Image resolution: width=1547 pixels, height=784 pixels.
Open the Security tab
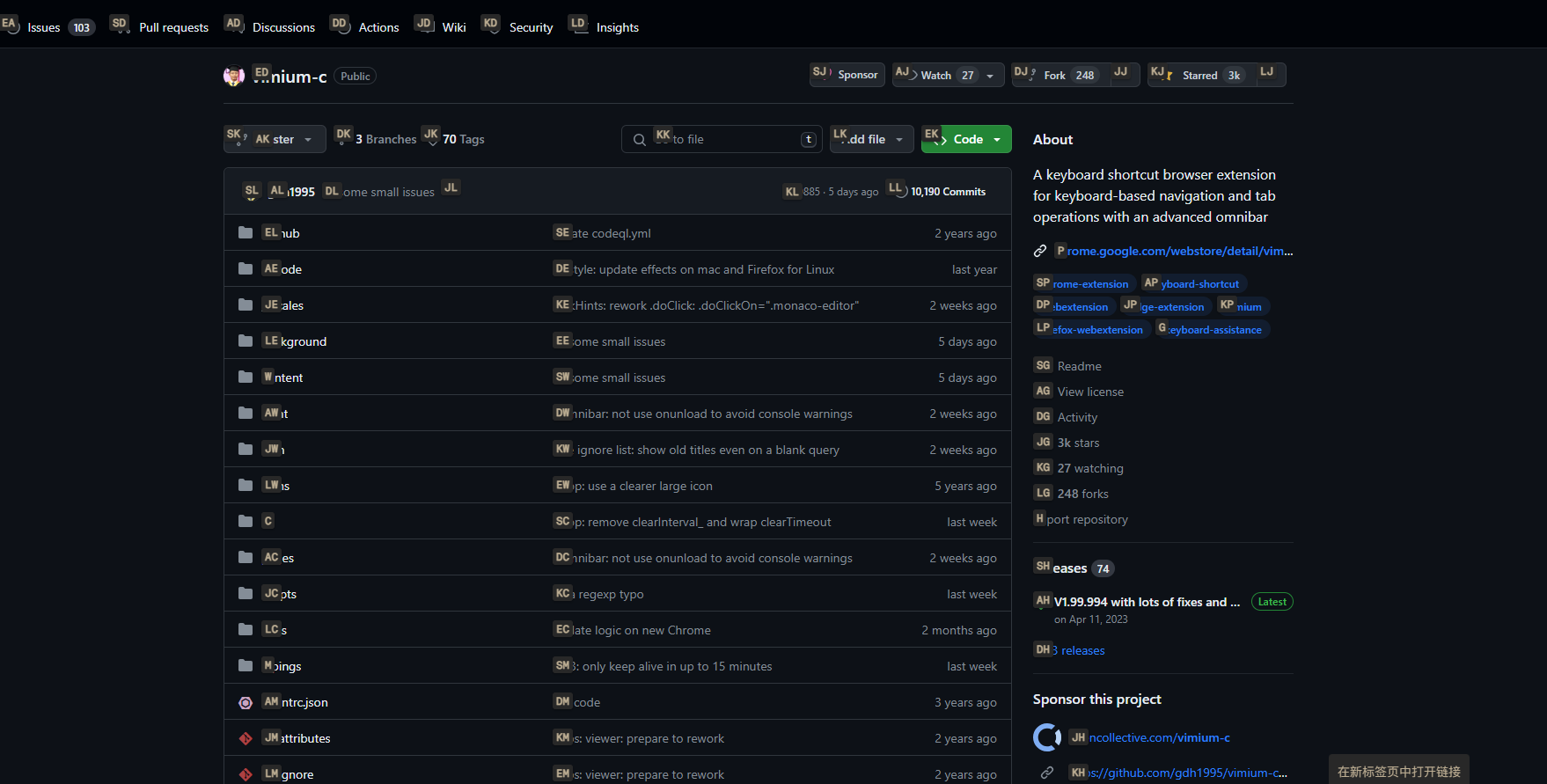(518, 27)
